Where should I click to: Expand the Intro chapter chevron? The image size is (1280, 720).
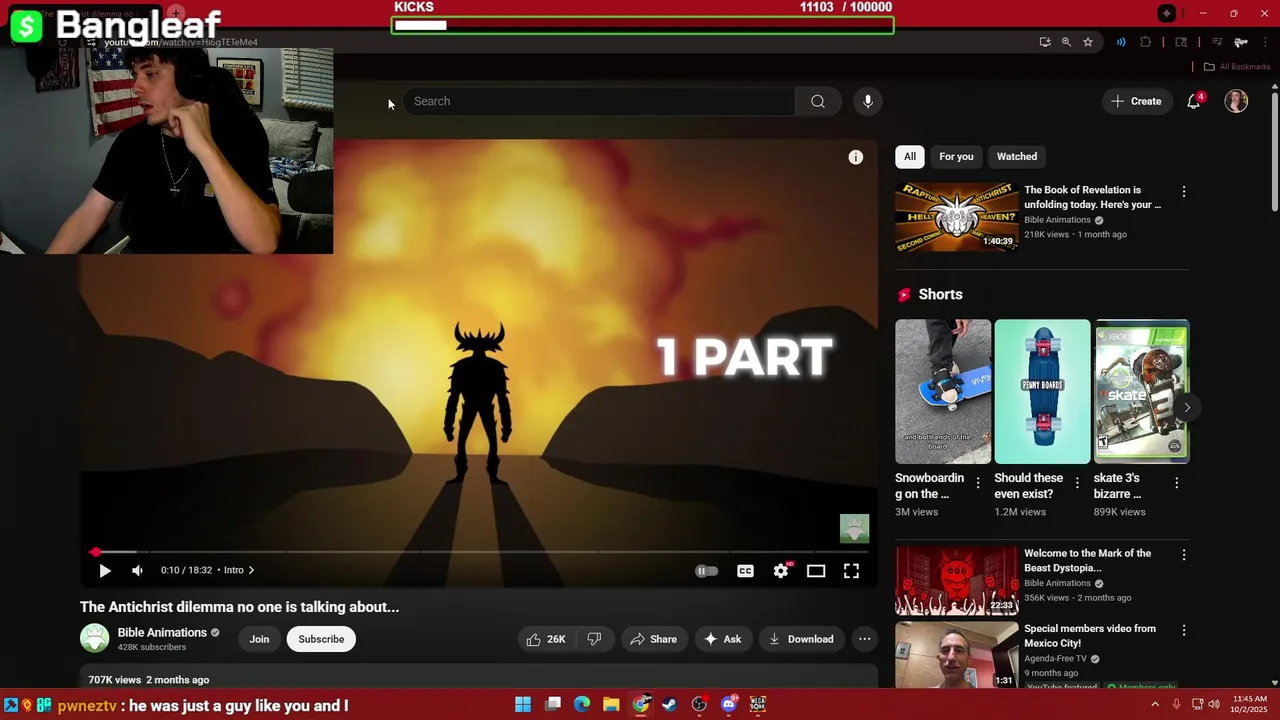click(251, 570)
